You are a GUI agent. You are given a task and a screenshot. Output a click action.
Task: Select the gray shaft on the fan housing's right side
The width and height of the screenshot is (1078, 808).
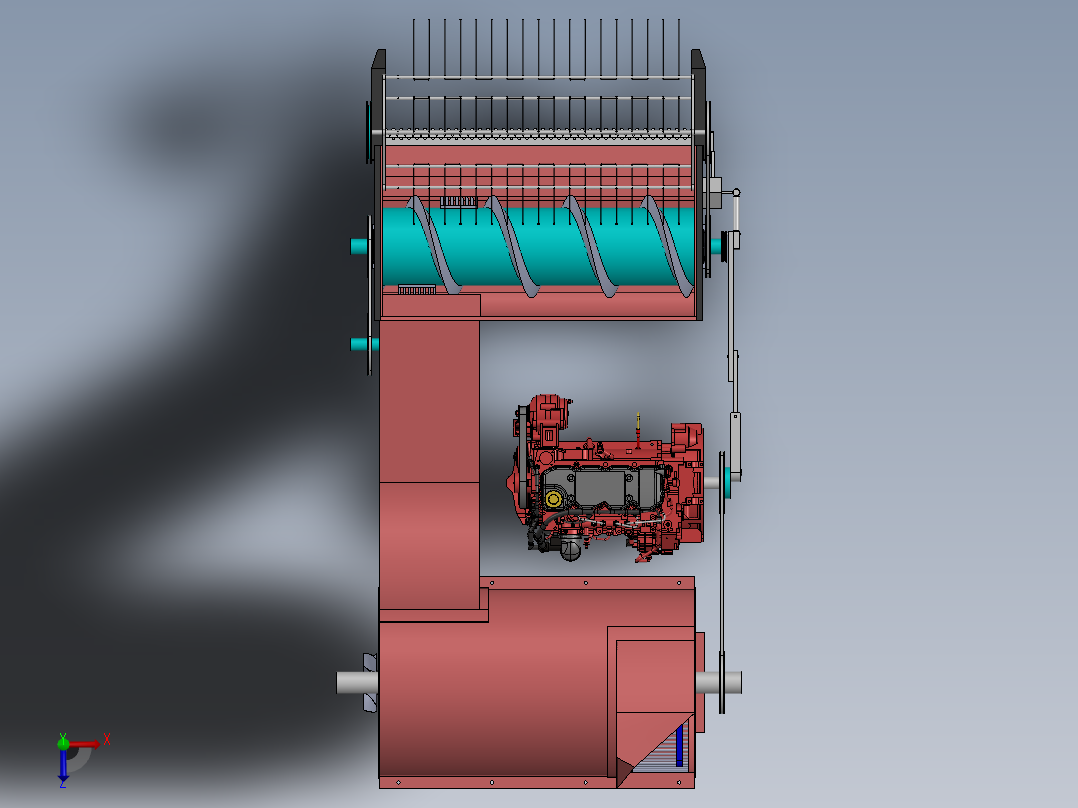coord(719,683)
